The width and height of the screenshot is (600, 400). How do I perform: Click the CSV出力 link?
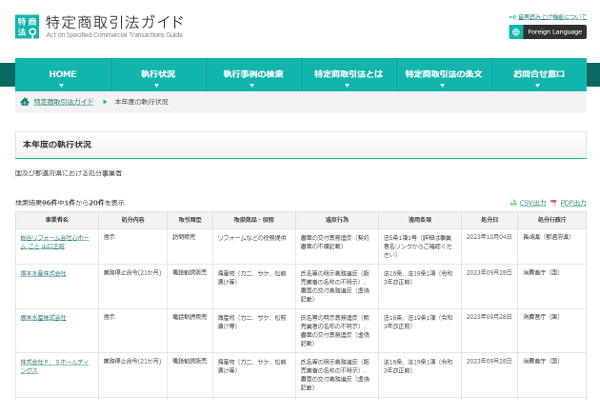533,203
